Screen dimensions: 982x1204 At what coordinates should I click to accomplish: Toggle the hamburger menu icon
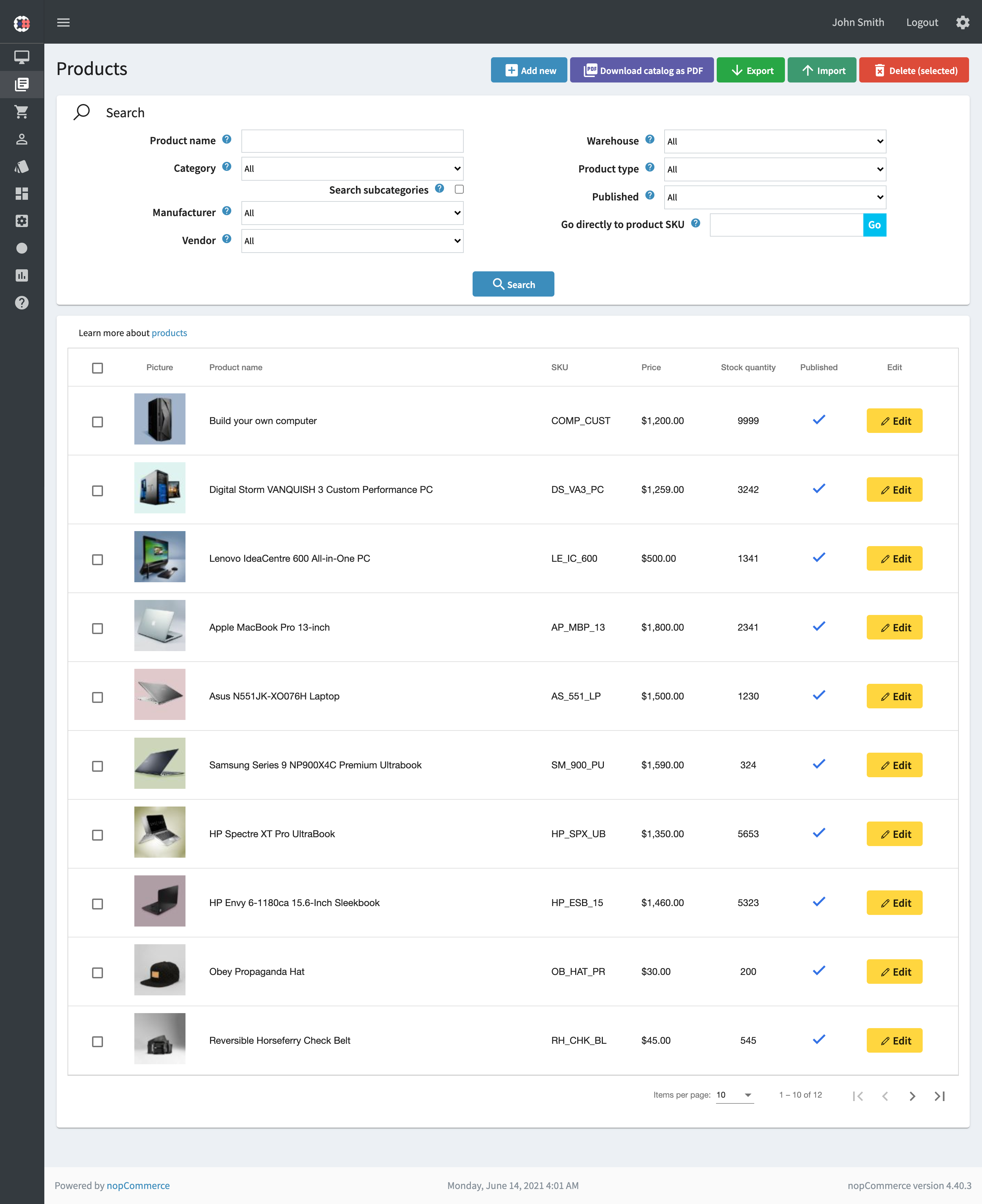pos(63,22)
